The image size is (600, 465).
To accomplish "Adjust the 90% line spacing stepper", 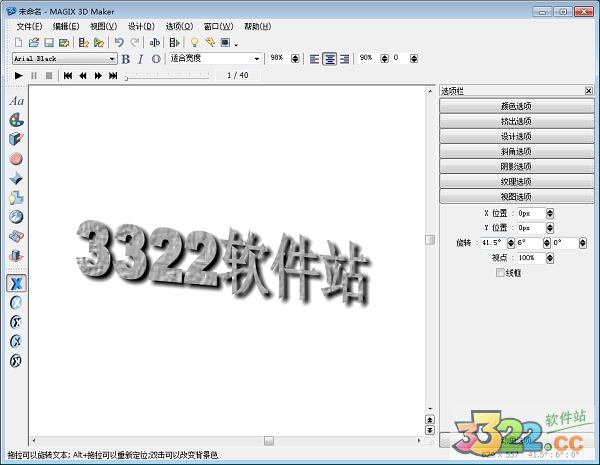I will pyautogui.click(x=384, y=59).
